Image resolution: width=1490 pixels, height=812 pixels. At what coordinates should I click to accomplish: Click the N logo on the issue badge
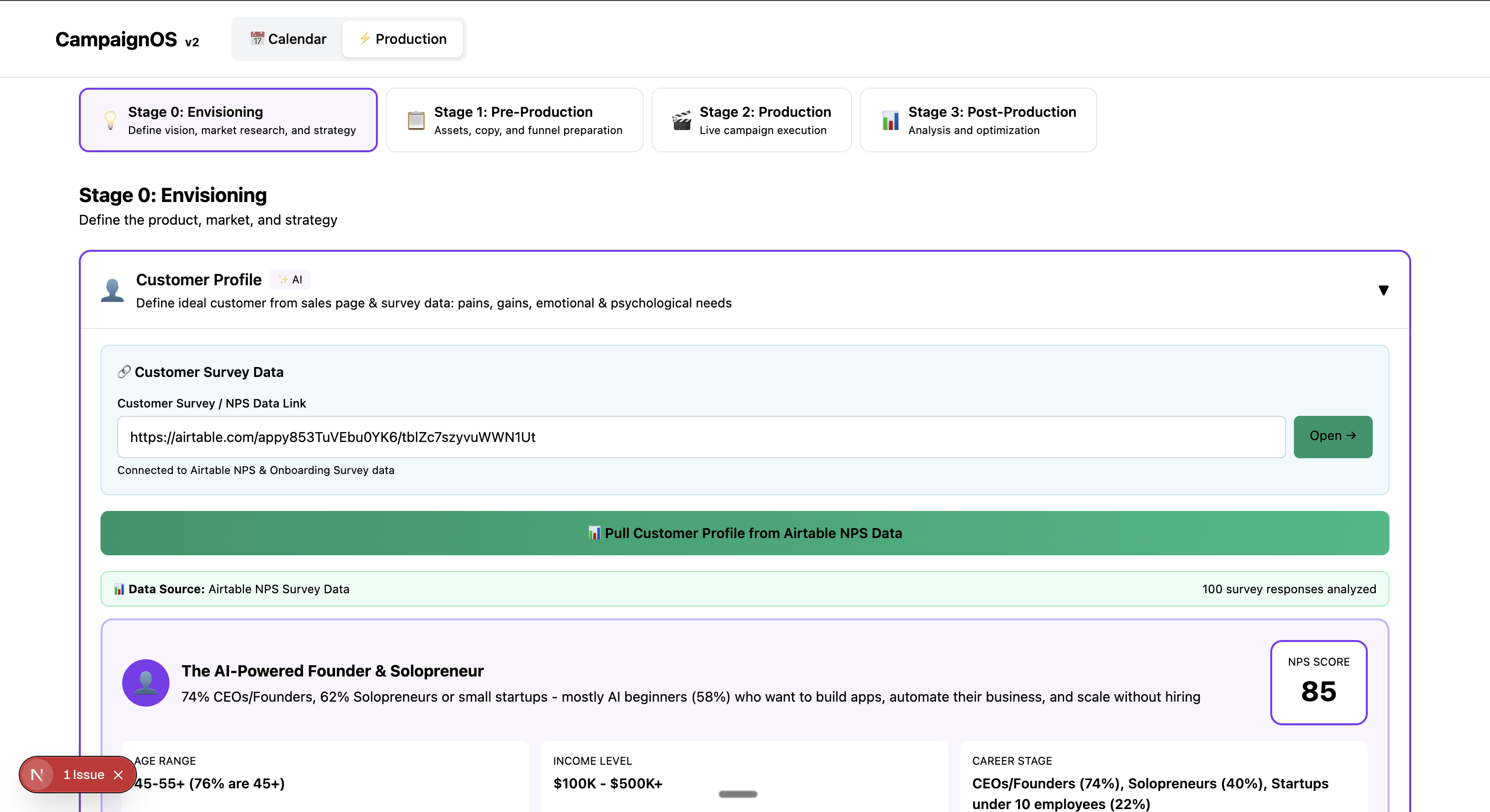click(37, 775)
